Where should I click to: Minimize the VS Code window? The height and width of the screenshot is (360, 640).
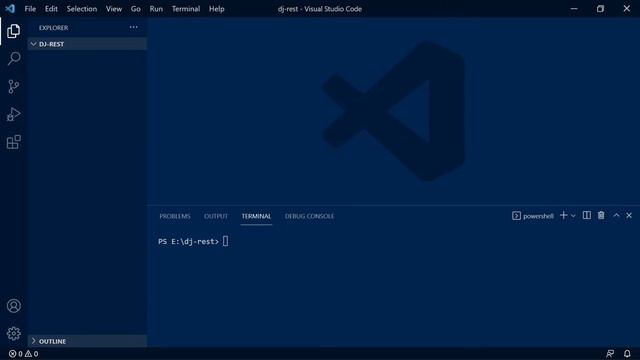pos(574,9)
